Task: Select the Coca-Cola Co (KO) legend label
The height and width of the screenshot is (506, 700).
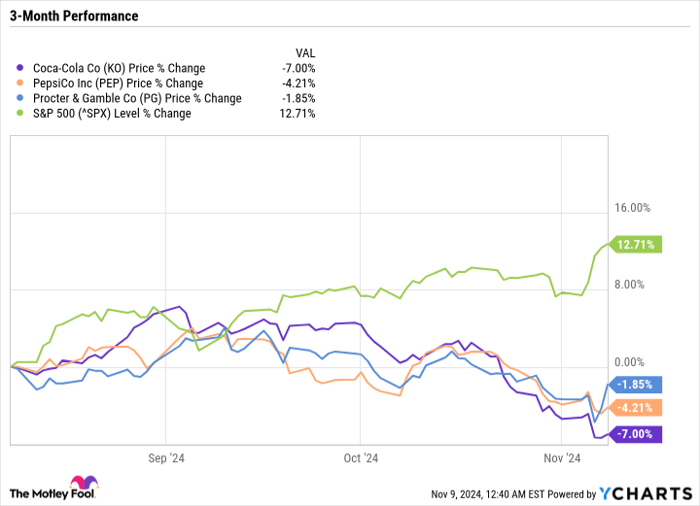Action: pyautogui.click(x=117, y=69)
